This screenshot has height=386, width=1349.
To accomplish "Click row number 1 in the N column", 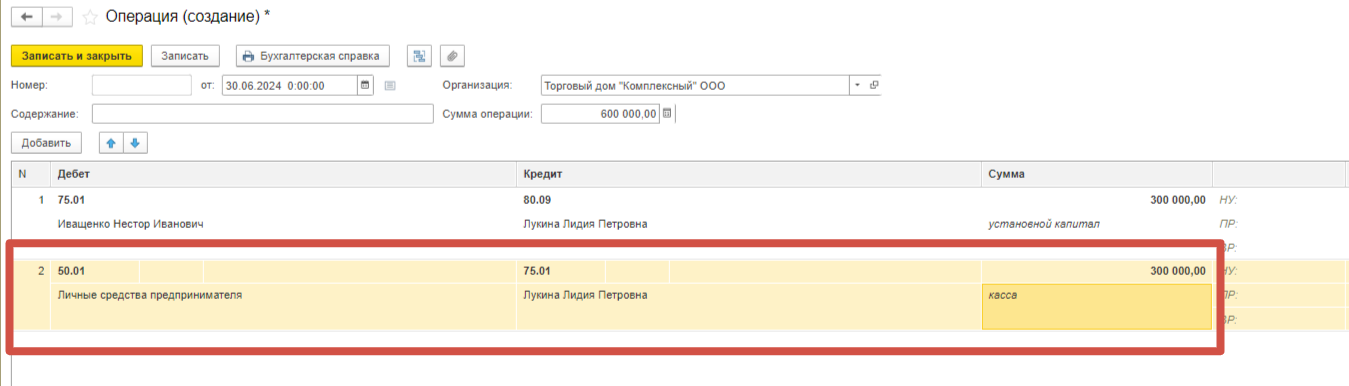I will click(41, 200).
